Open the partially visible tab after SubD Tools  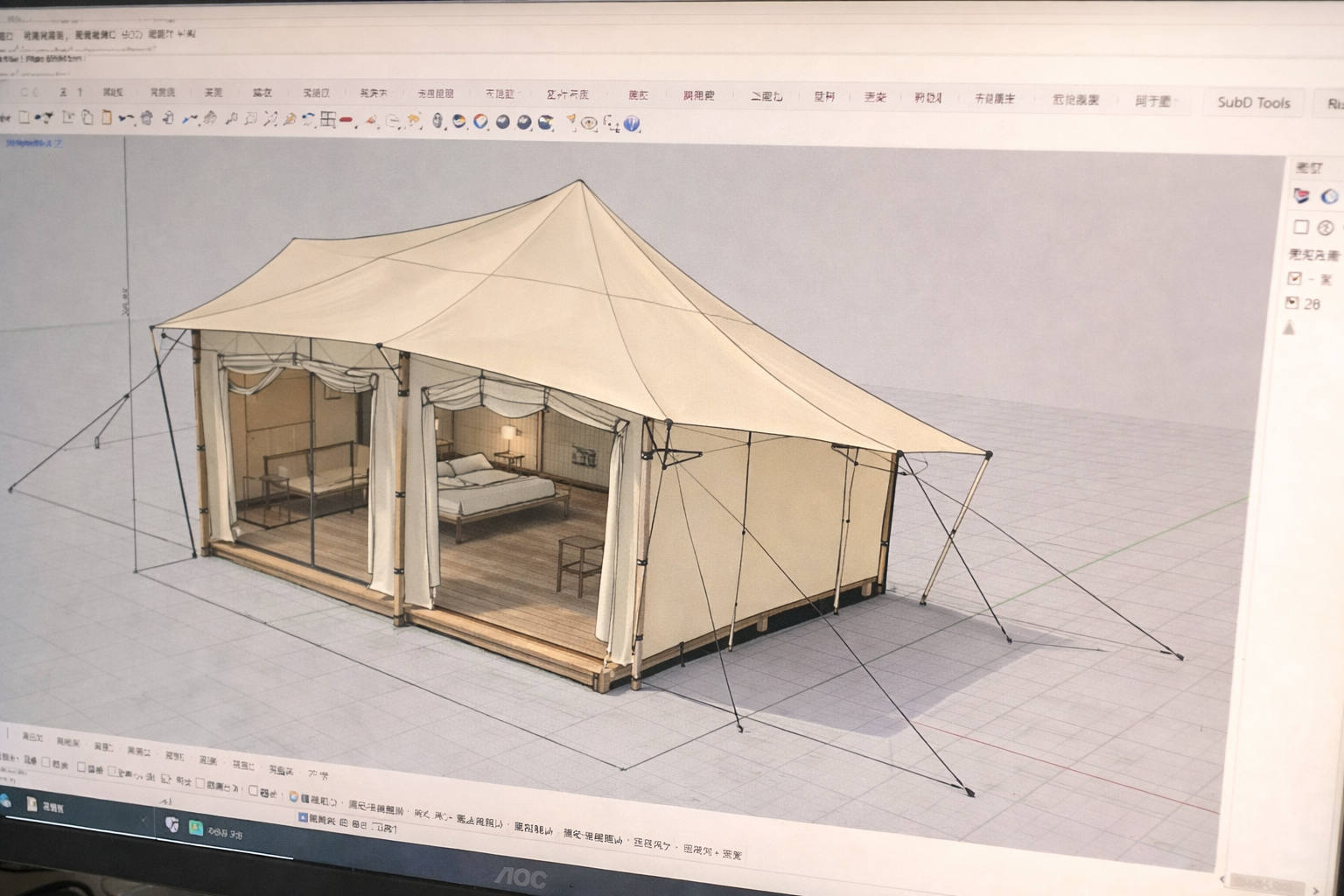point(1333,104)
